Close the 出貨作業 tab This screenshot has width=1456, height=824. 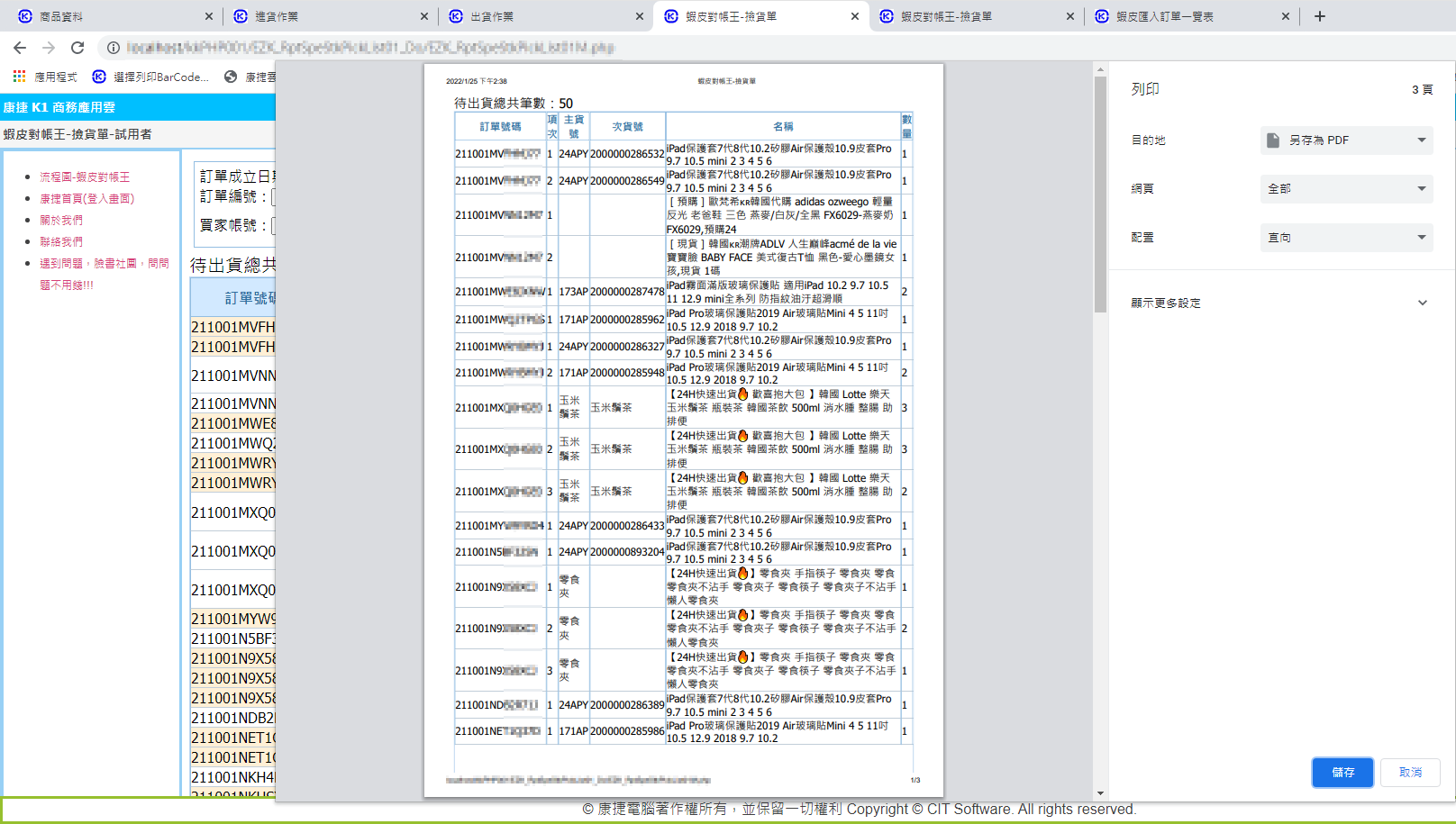[x=640, y=16]
